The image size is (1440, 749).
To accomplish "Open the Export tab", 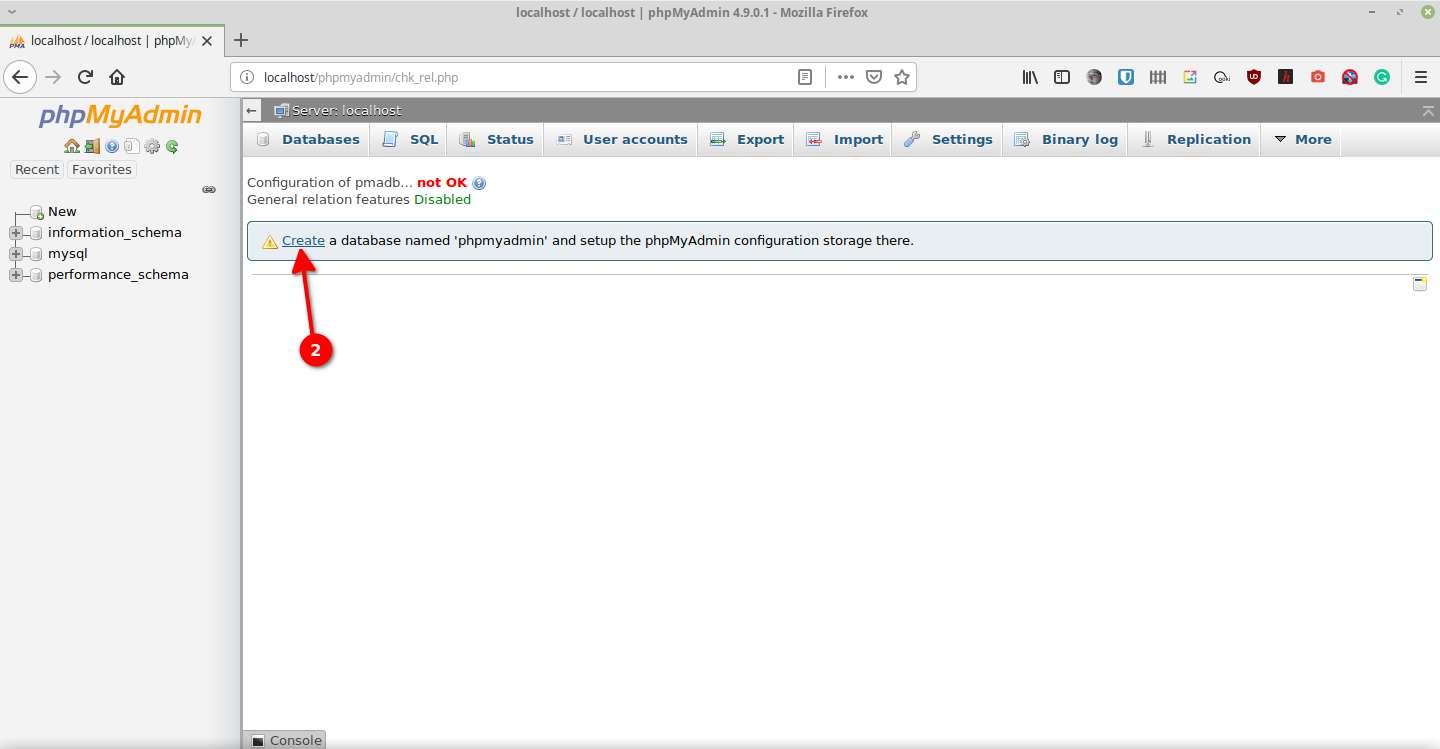I will (x=747, y=140).
